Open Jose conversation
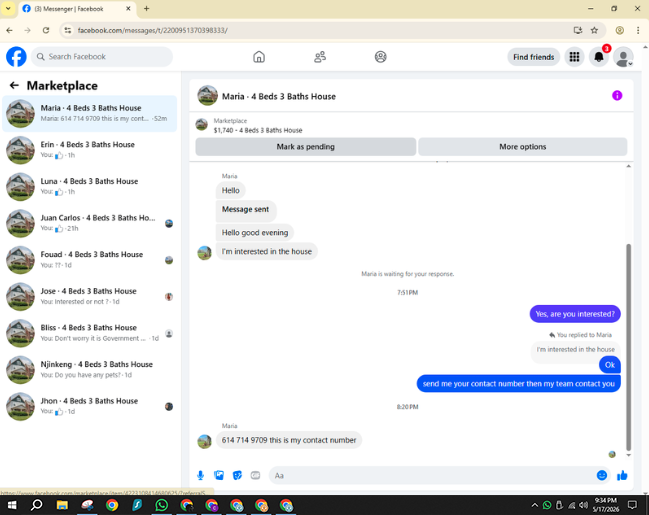The width and height of the screenshot is (649, 515). point(89,296)
